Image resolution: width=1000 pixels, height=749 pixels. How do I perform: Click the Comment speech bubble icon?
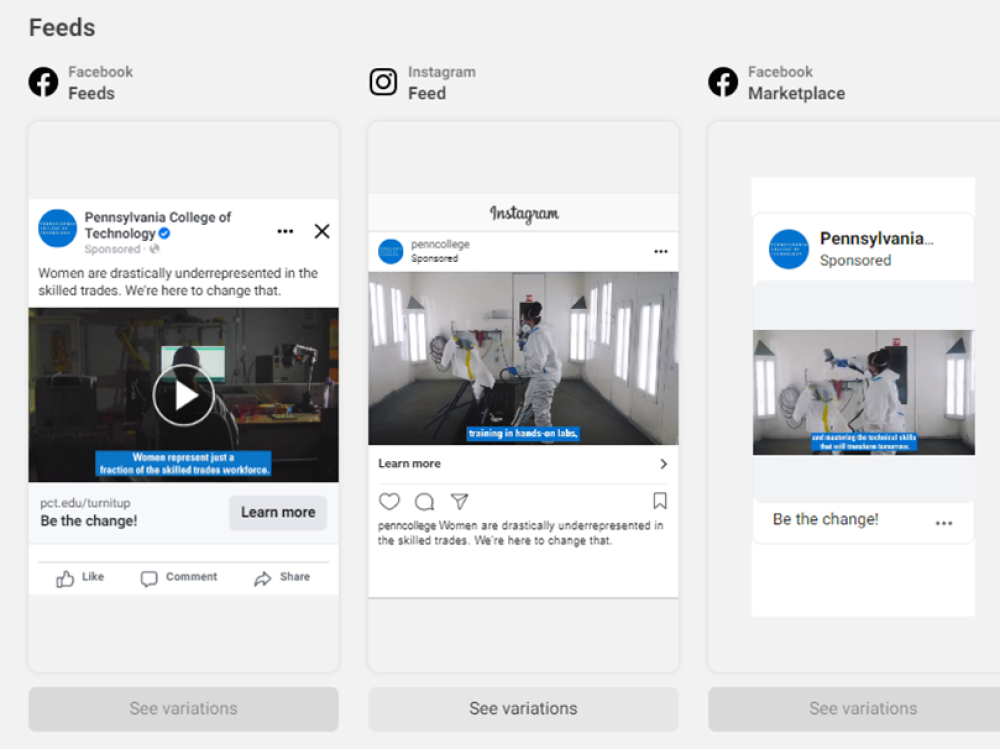[x=149, y=578]
